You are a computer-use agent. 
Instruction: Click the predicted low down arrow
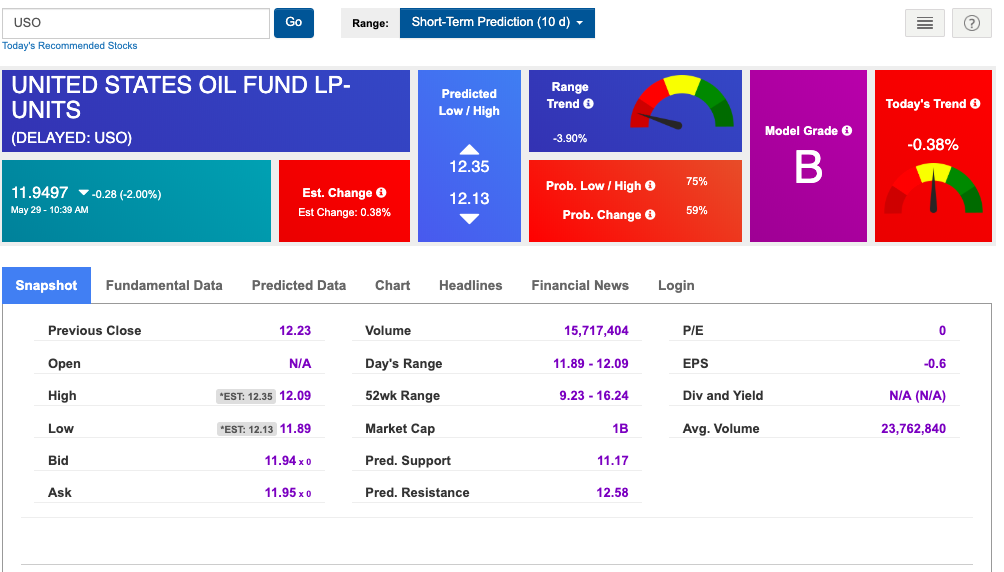(x=469, y=218)
